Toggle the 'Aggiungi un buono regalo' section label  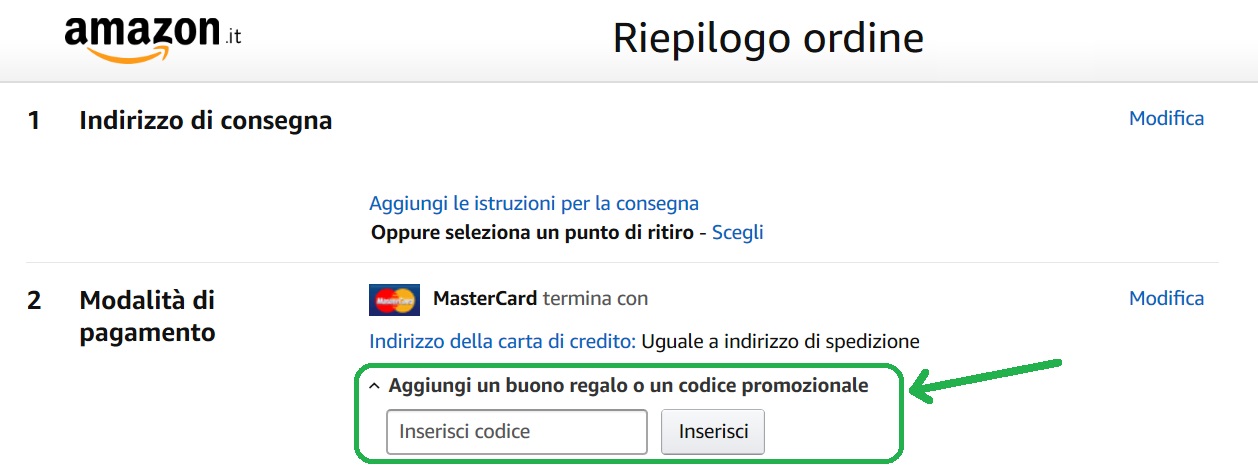(628, 385)
